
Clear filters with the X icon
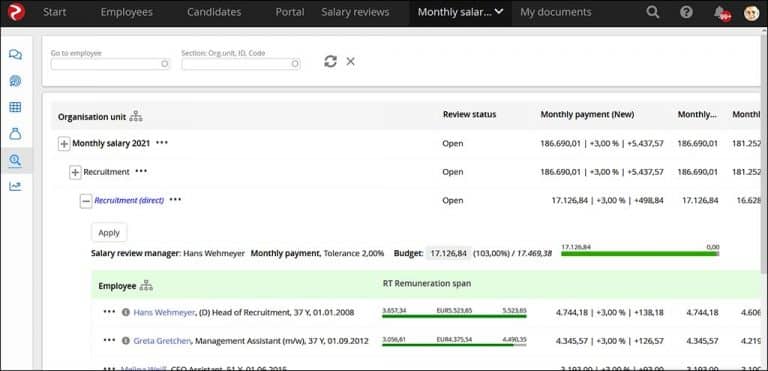pyautogui.click(x=351, y=61)
